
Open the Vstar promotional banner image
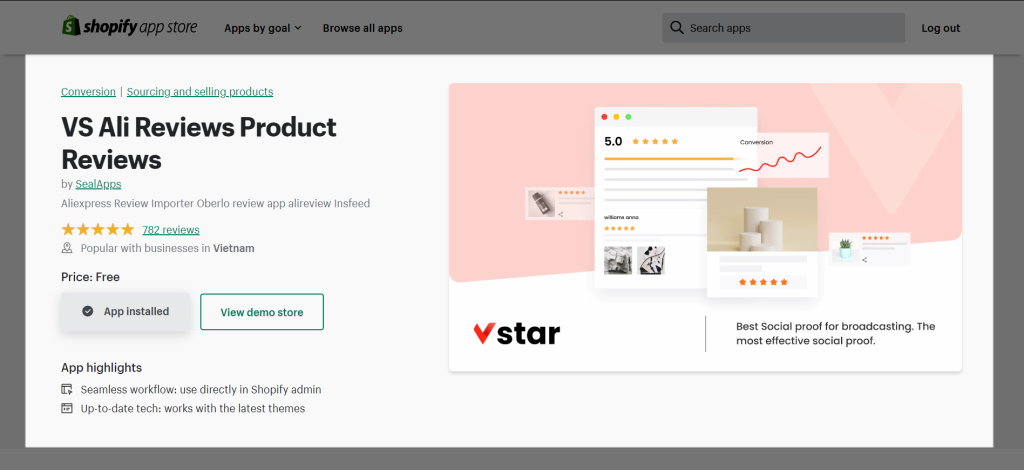[x=705, y=227]
